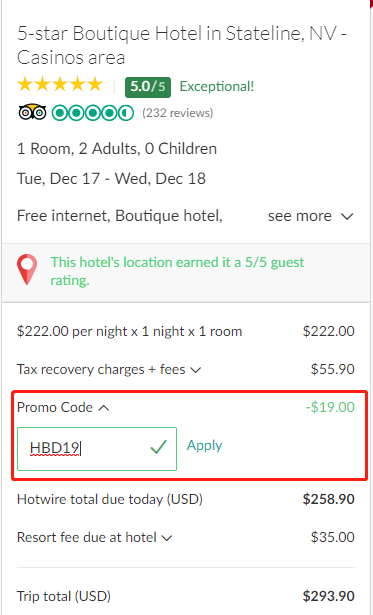Viewport: 373px width, 615px height.
Task: Click the green checkmark in promo field
Action: pos(158,447)
